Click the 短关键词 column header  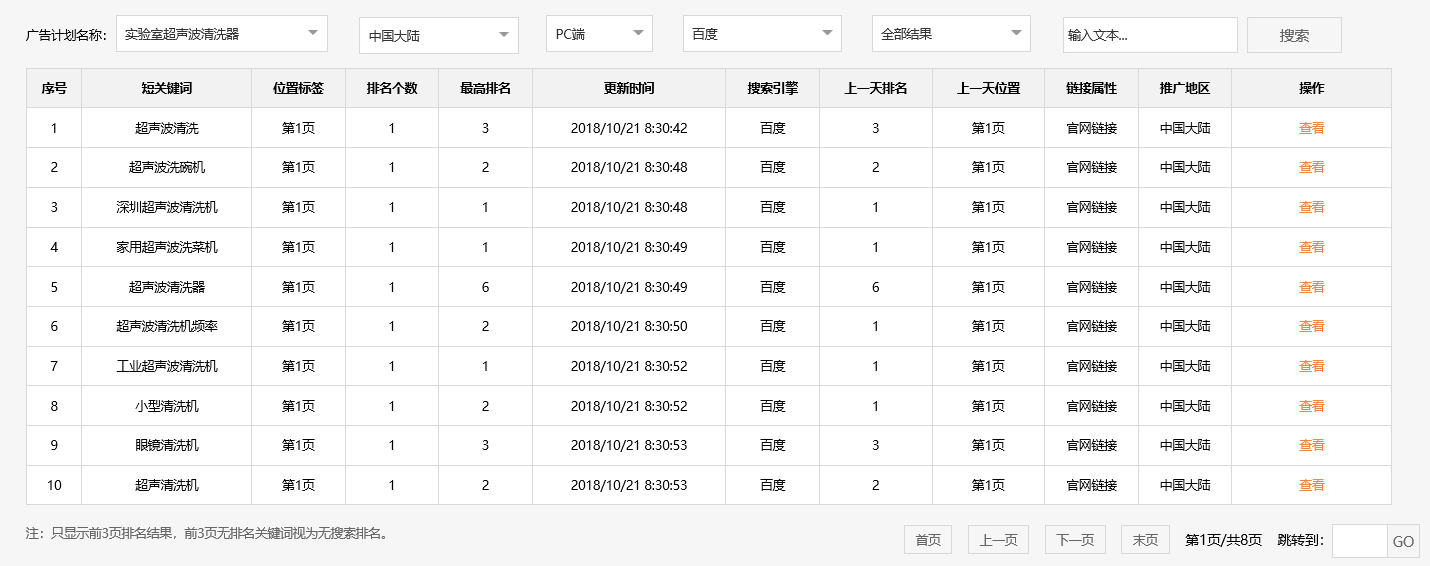click(166, 88)
